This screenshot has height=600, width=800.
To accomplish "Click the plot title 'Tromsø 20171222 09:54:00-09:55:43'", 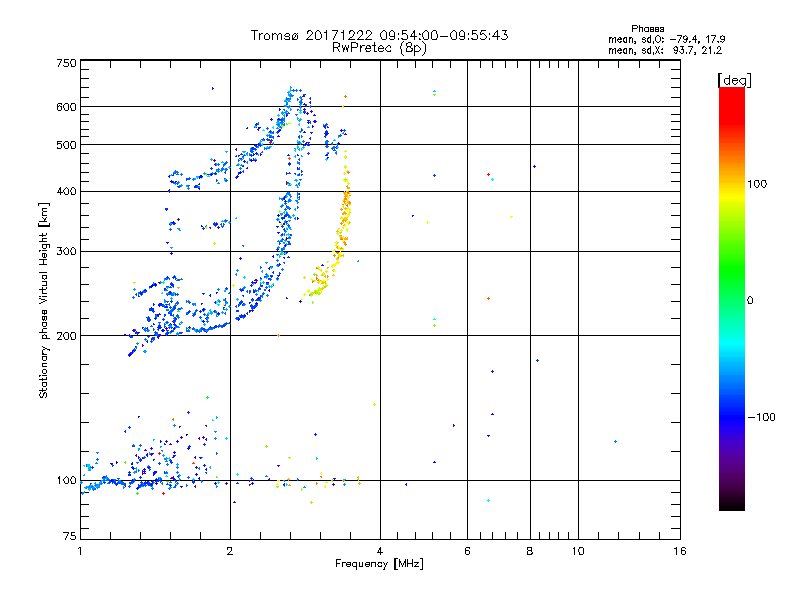I will (379, 35).
